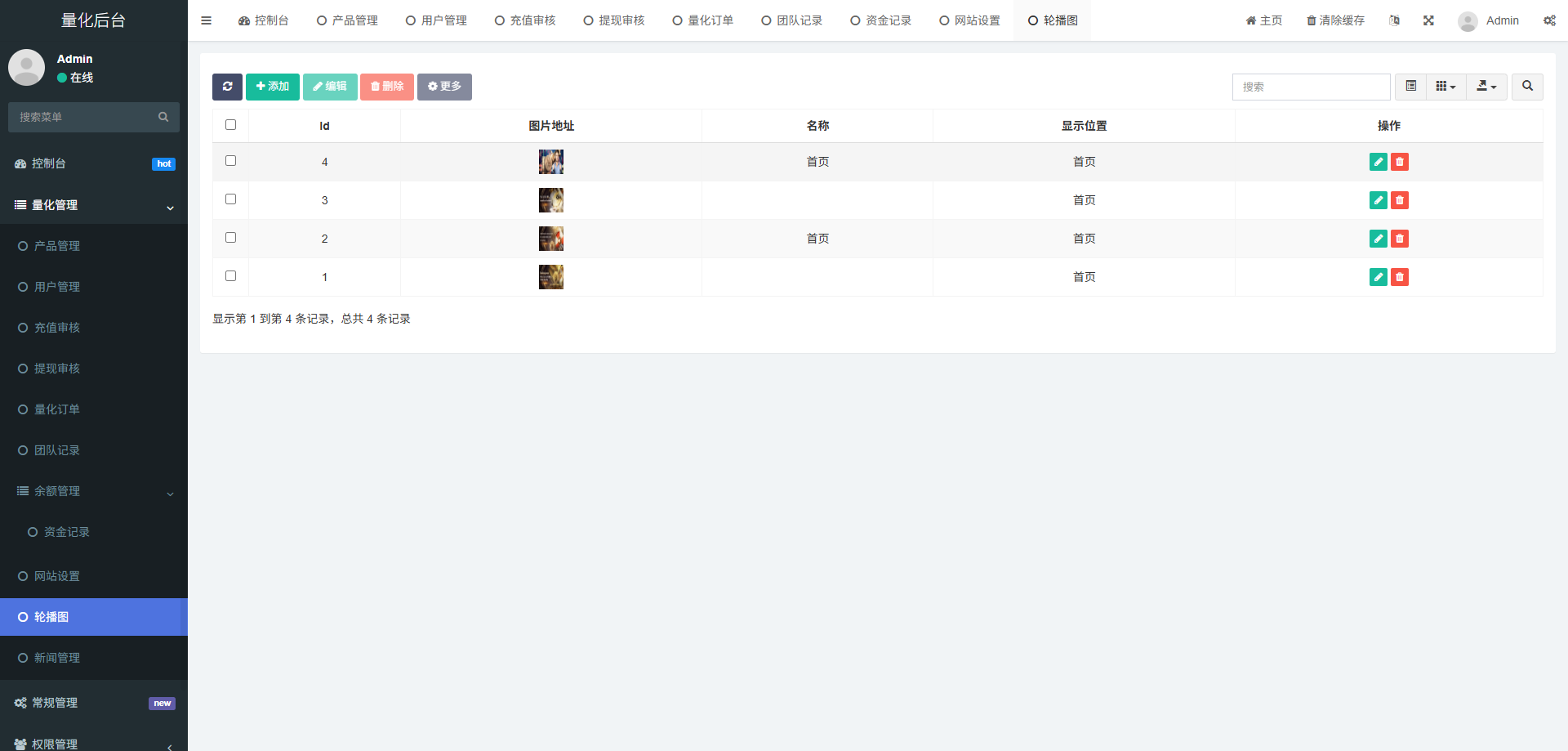Switch to the 网站设置 tab
Image resolution: width=1568 pixels, height=751 pixels.
[969, 20]
